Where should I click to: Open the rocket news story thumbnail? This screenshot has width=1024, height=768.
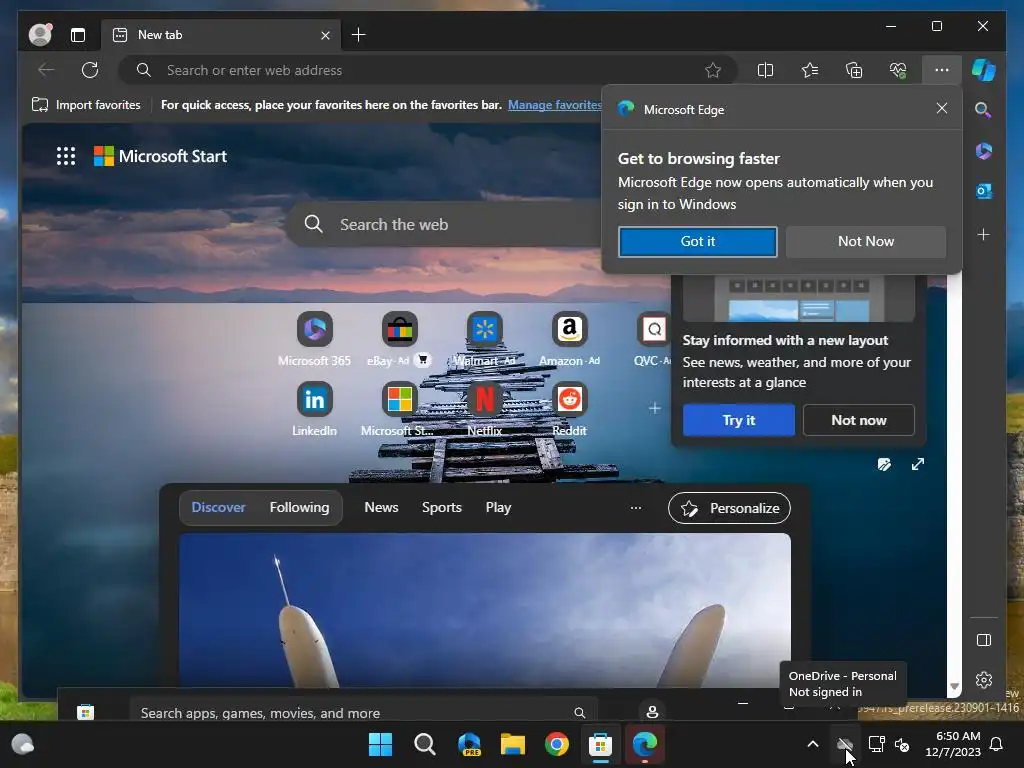point(485,610)
